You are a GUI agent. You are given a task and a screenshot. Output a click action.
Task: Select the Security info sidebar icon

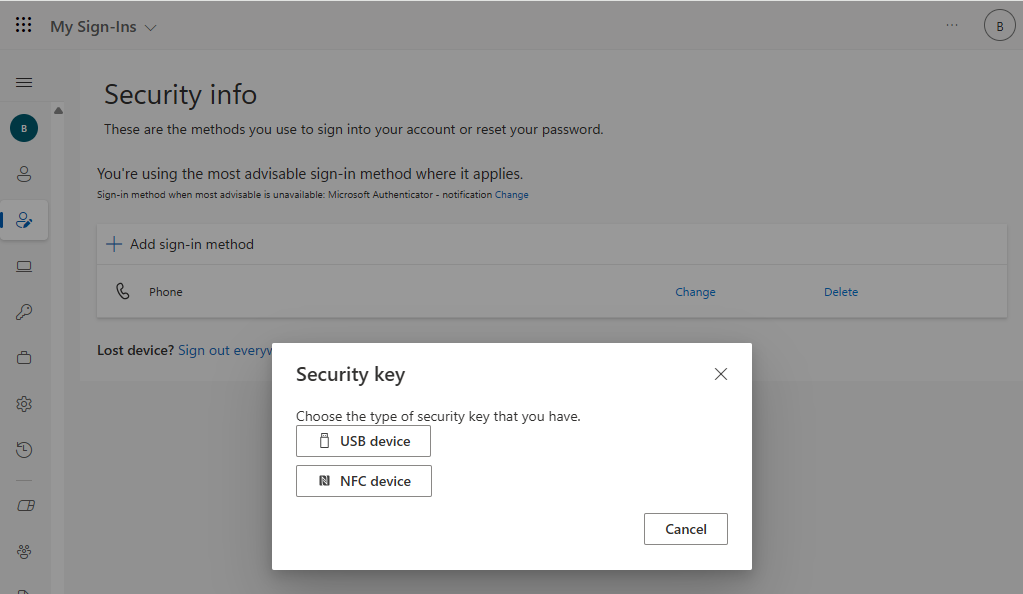[24, 220]
